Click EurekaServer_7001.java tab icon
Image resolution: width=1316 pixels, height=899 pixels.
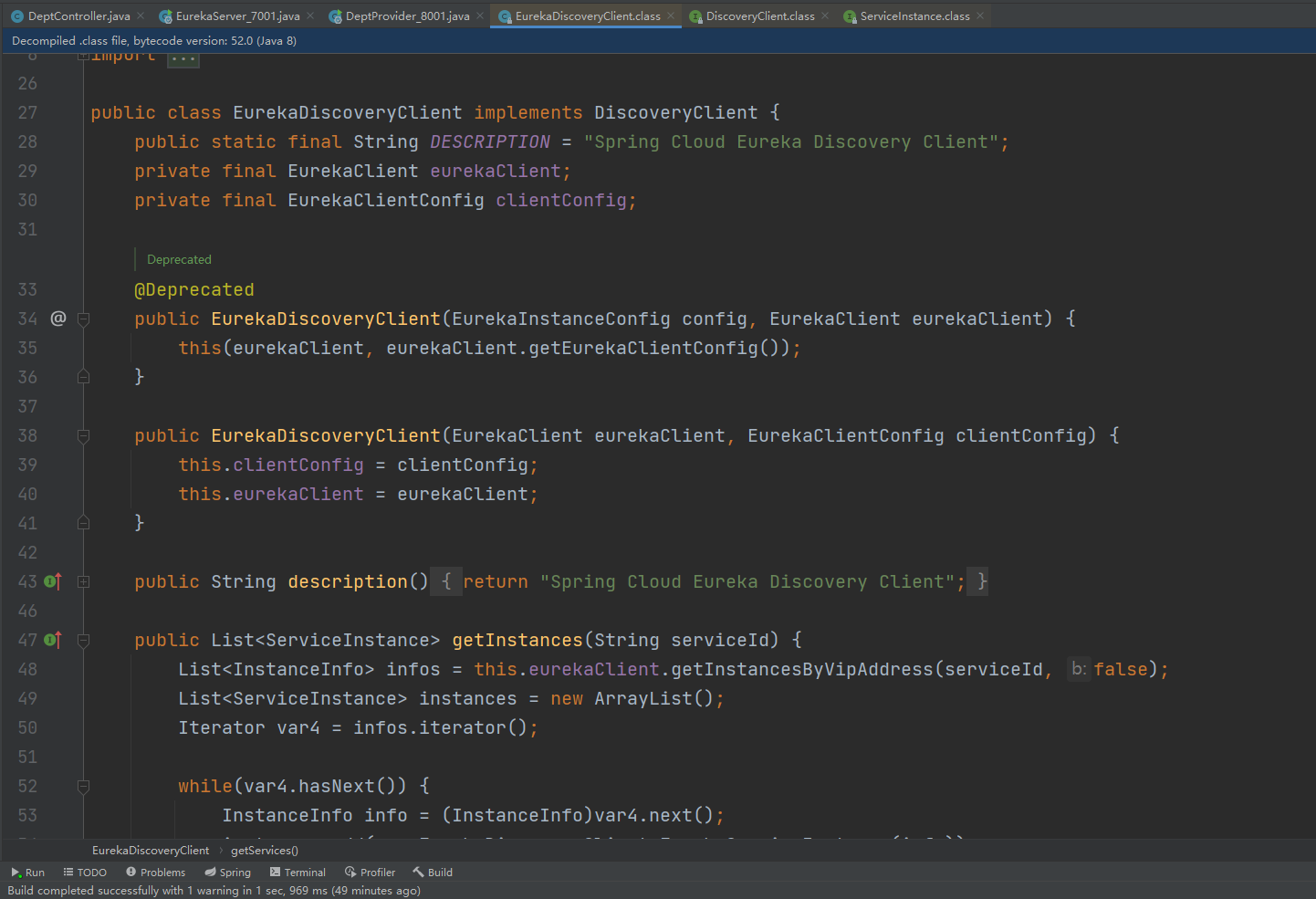[x=165, y=16]
